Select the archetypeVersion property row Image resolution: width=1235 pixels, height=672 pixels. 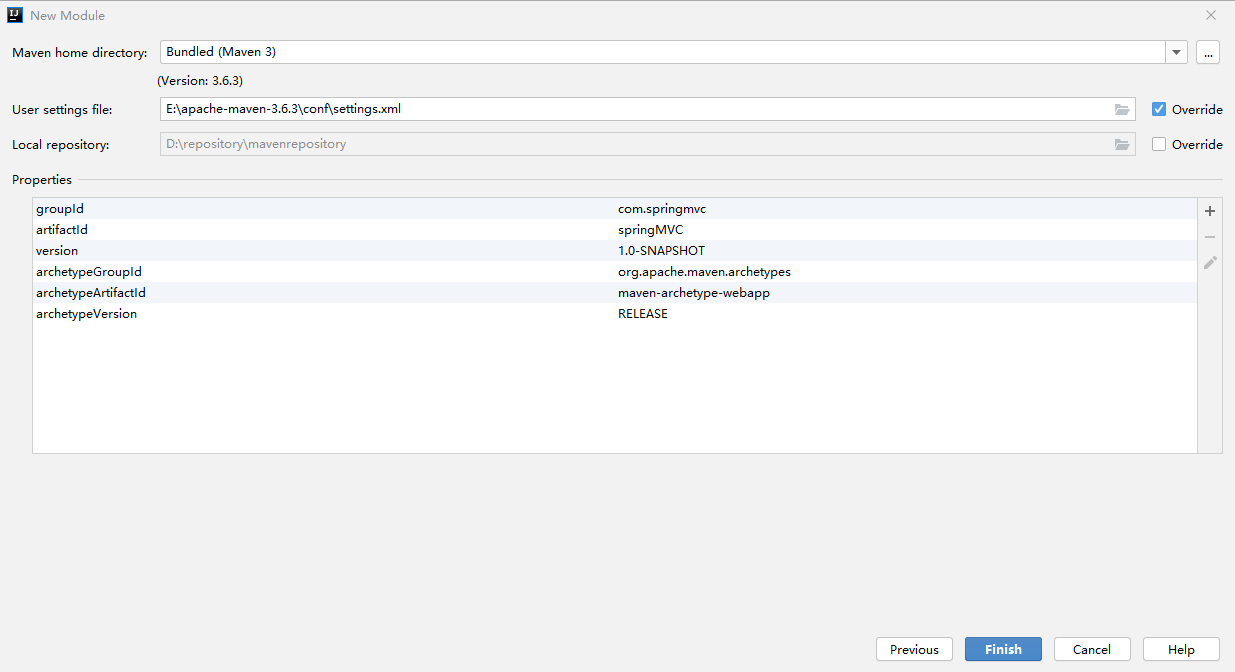pos(615,314)
